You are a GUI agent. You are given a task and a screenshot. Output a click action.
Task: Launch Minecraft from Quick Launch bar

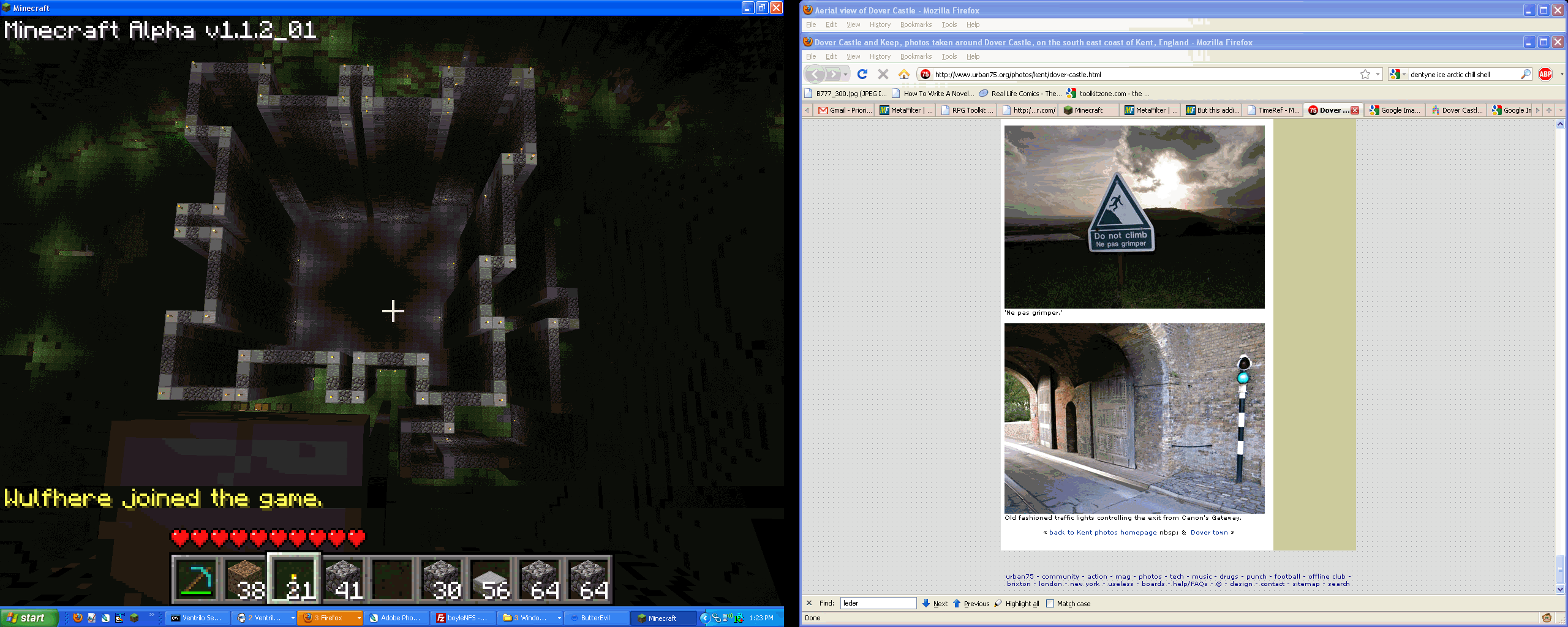tap(134, 618)
